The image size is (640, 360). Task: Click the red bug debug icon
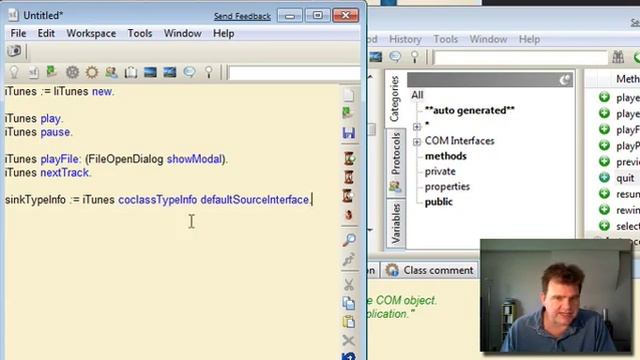[349, 214]
